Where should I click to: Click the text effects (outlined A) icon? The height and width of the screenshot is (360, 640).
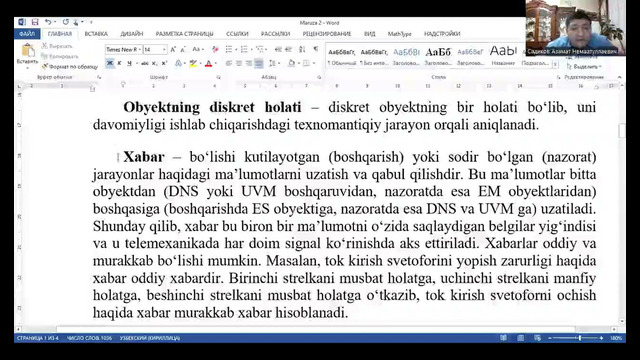(178, 63)
